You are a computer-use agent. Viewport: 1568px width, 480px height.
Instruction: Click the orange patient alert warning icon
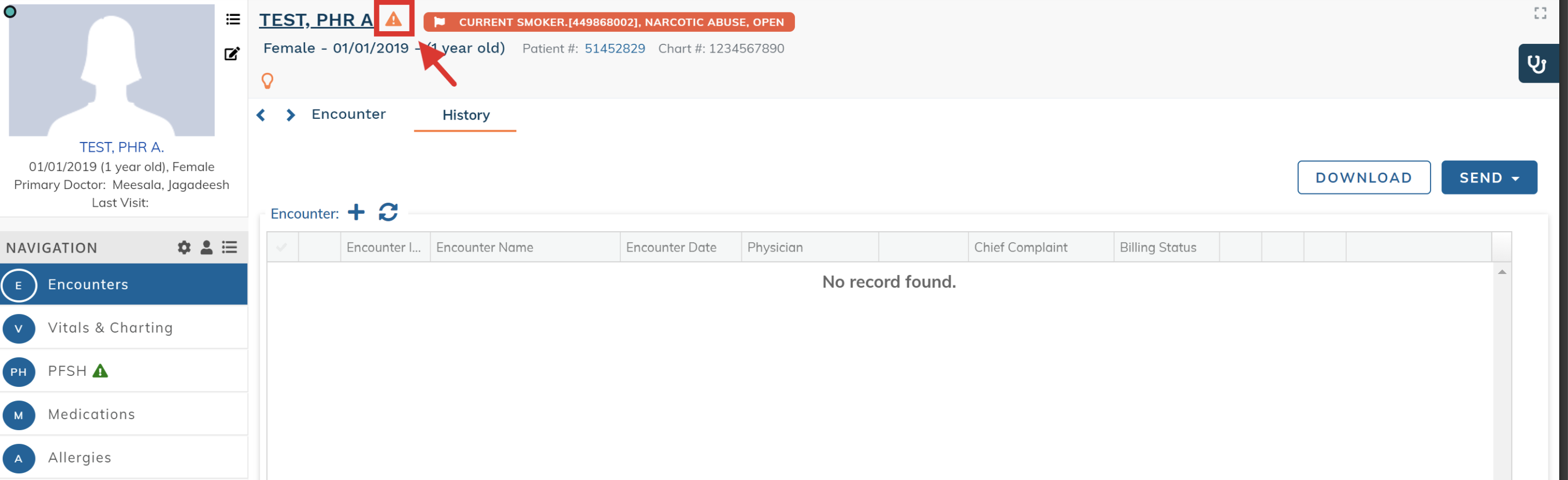click(x=393, y=20)
